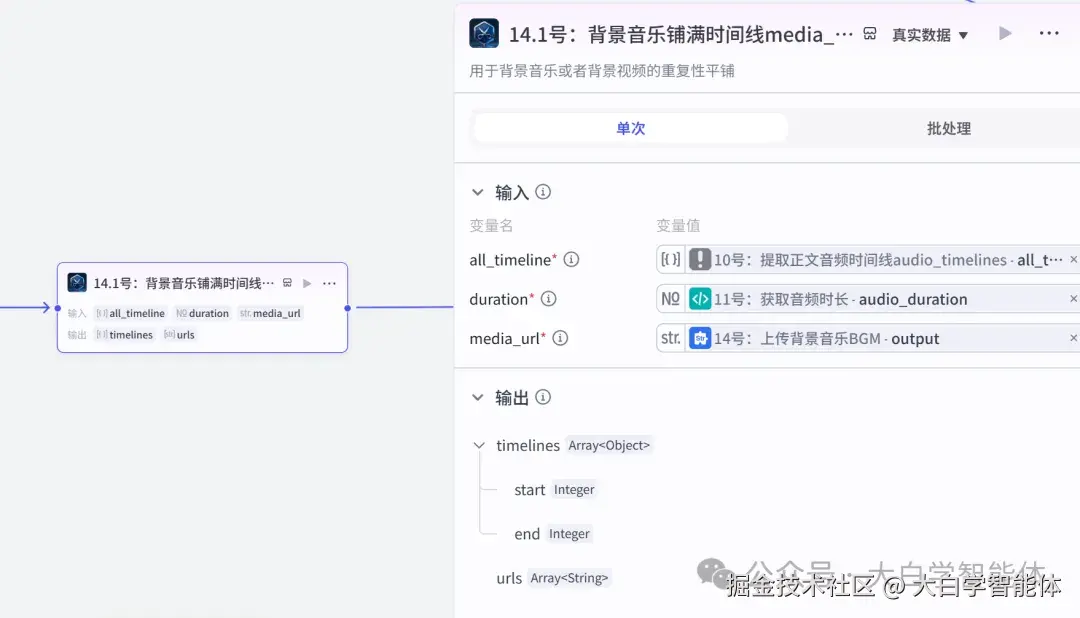Click the play icon on the canvas node
The width and height of the screenshot is (1080, 618).
pos(306,283)
